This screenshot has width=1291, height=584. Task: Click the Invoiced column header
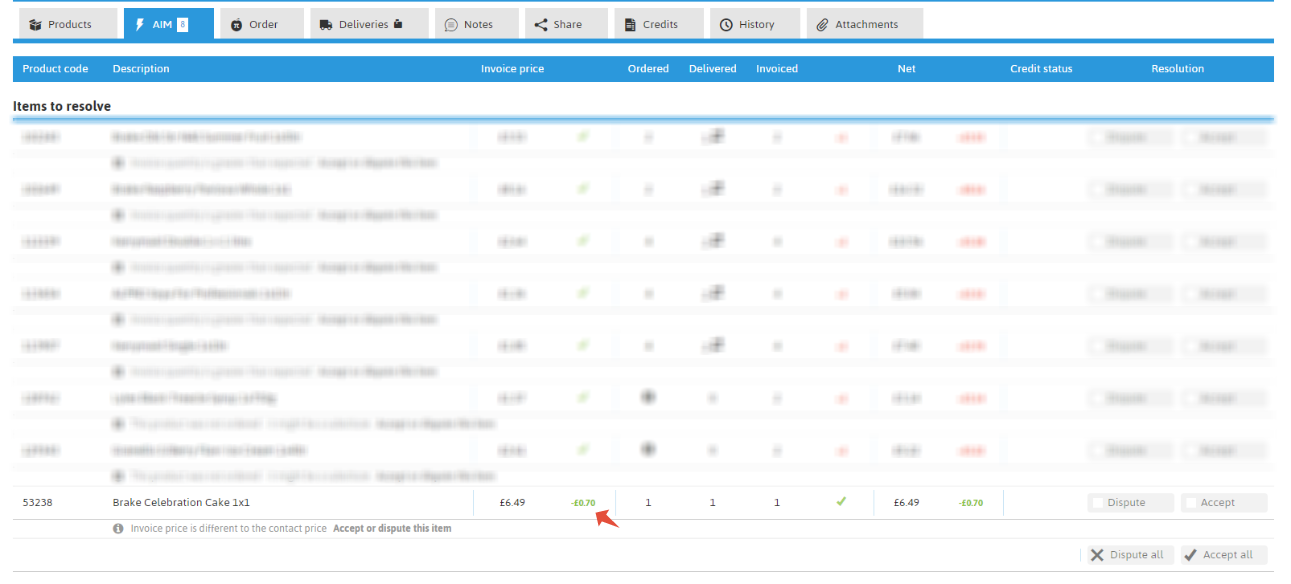[x=777, y=69]
